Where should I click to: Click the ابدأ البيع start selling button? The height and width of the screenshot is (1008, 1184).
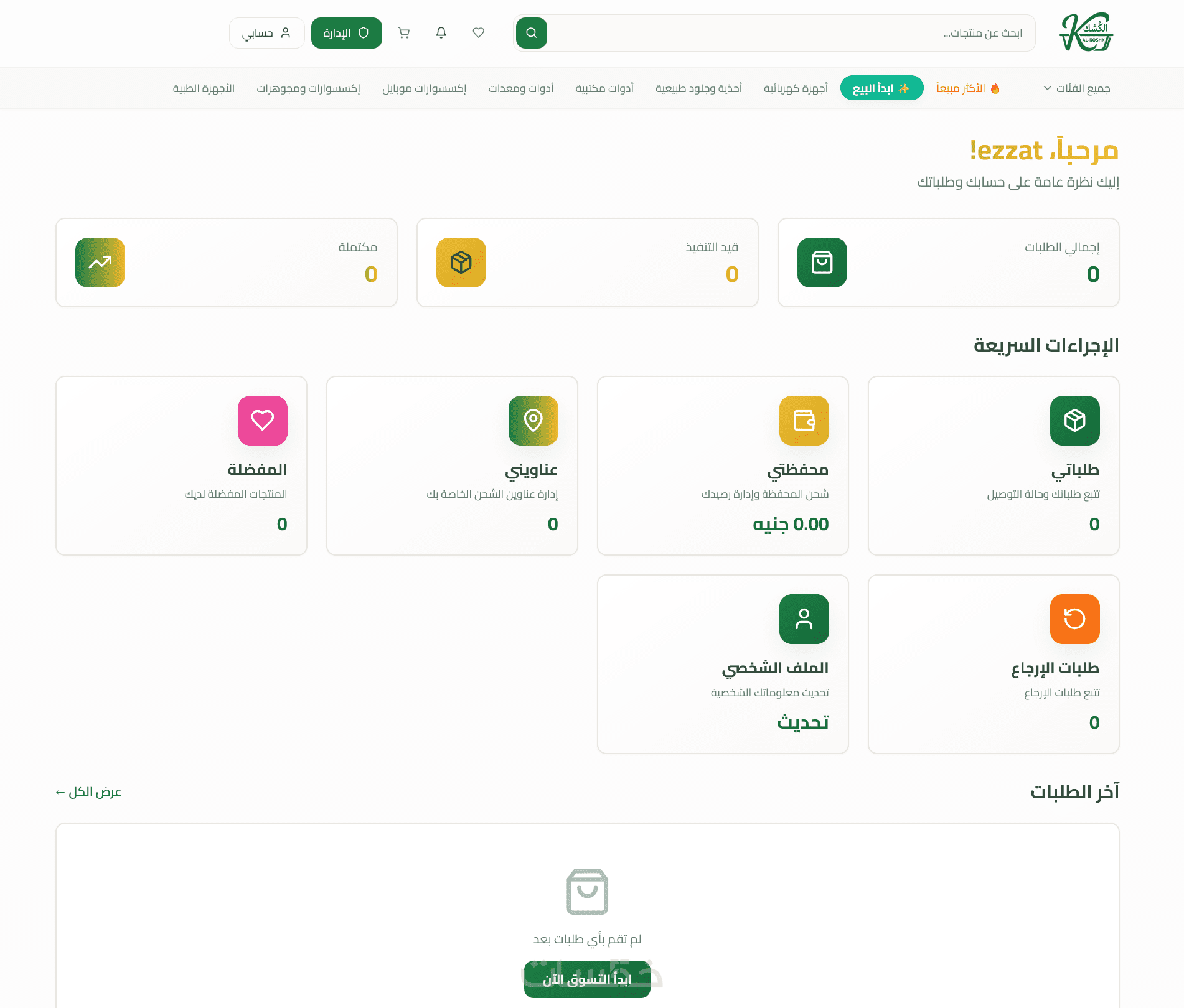[881, 88]
